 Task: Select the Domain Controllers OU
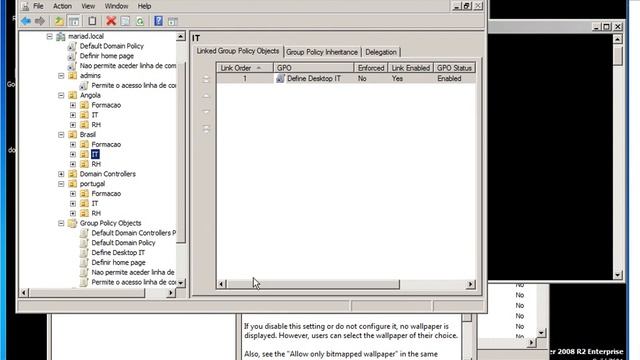(x=108, y=174)
